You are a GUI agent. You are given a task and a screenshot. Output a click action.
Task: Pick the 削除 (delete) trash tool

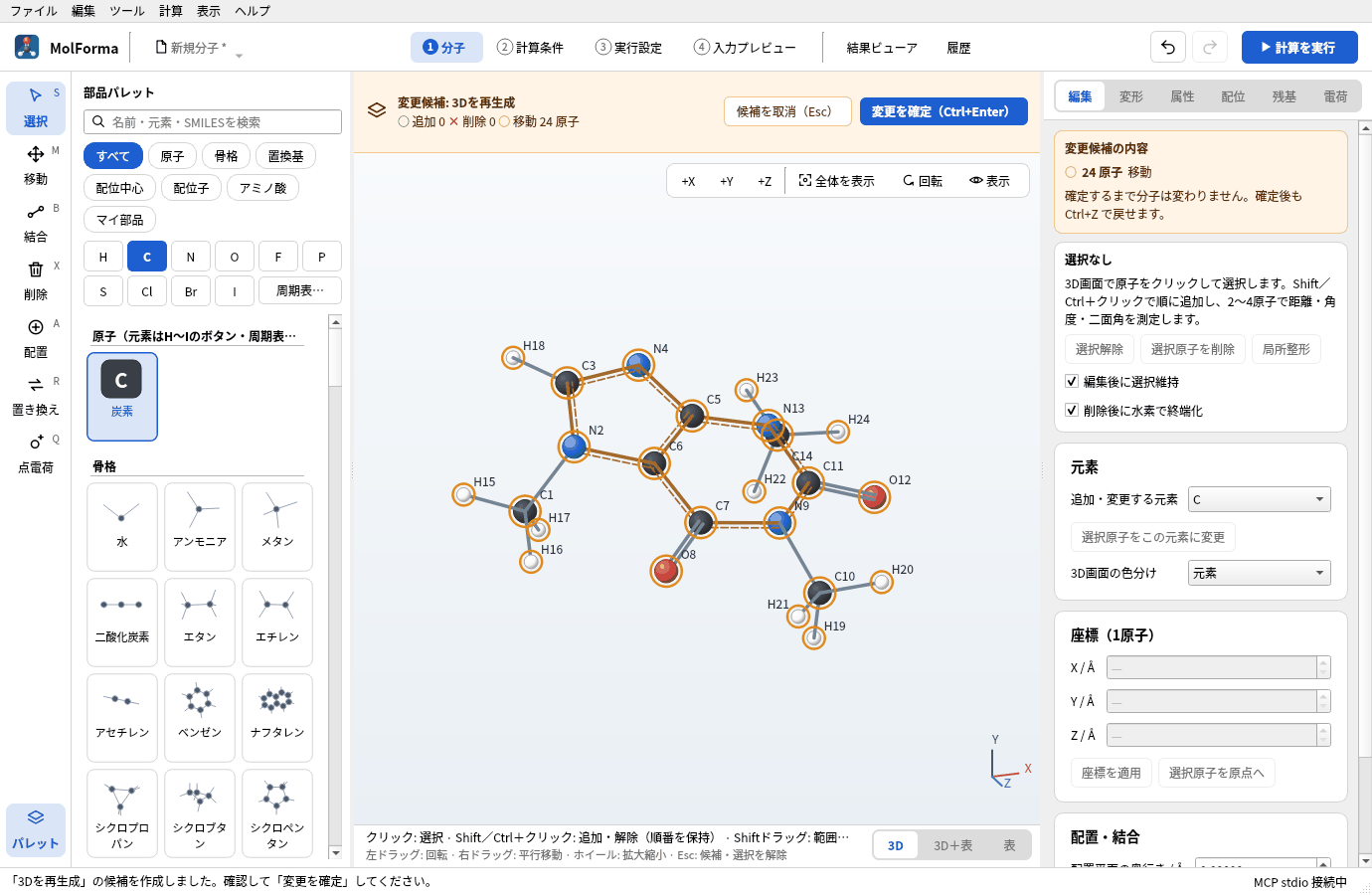click(x=36, y=280)
